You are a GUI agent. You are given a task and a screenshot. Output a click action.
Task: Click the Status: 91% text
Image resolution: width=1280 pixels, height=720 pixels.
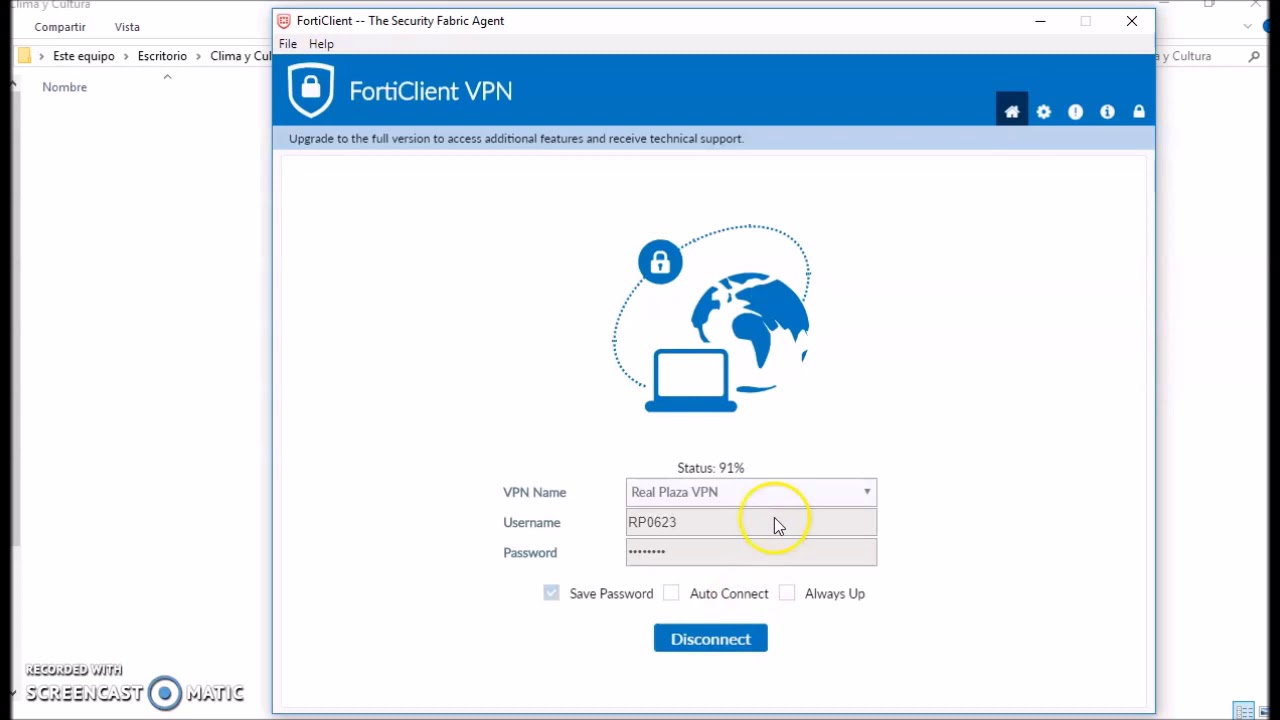pyautogui.click(x=711, y=468)
